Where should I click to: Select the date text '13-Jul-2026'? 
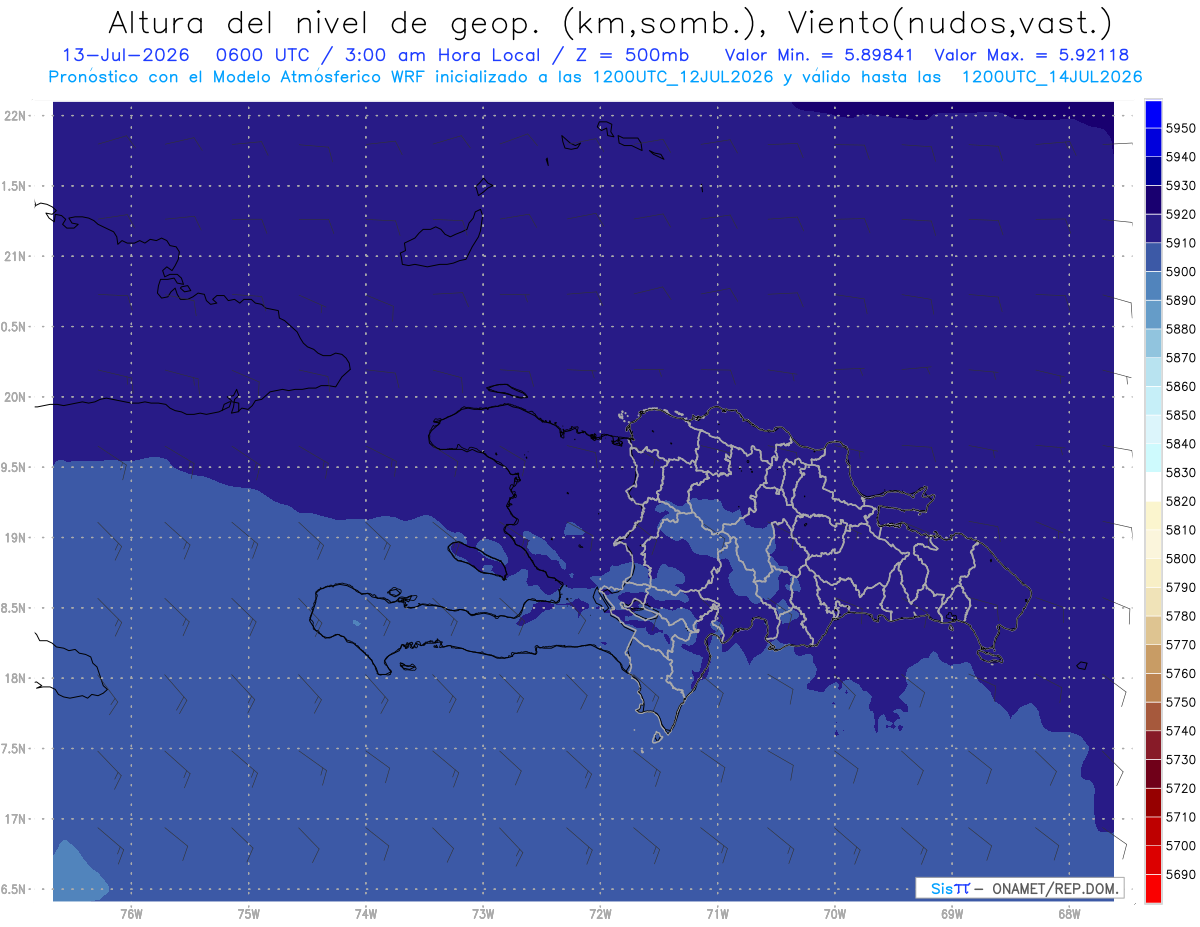[126, 56]
